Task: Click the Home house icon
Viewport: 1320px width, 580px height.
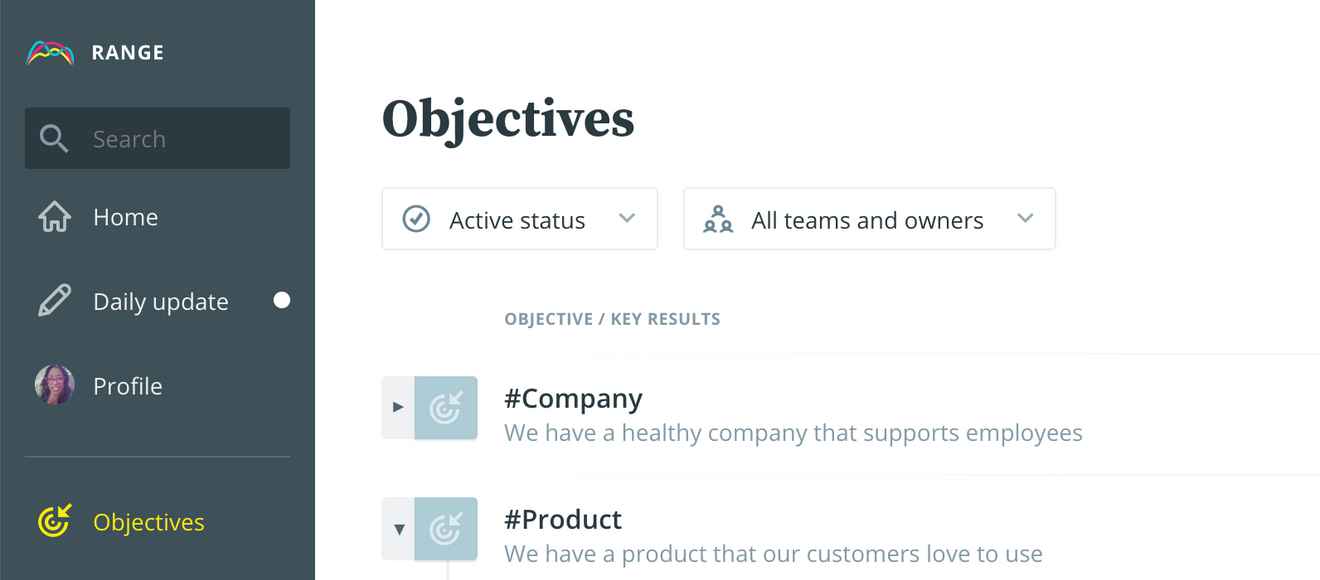Action: tap(54, 217)
